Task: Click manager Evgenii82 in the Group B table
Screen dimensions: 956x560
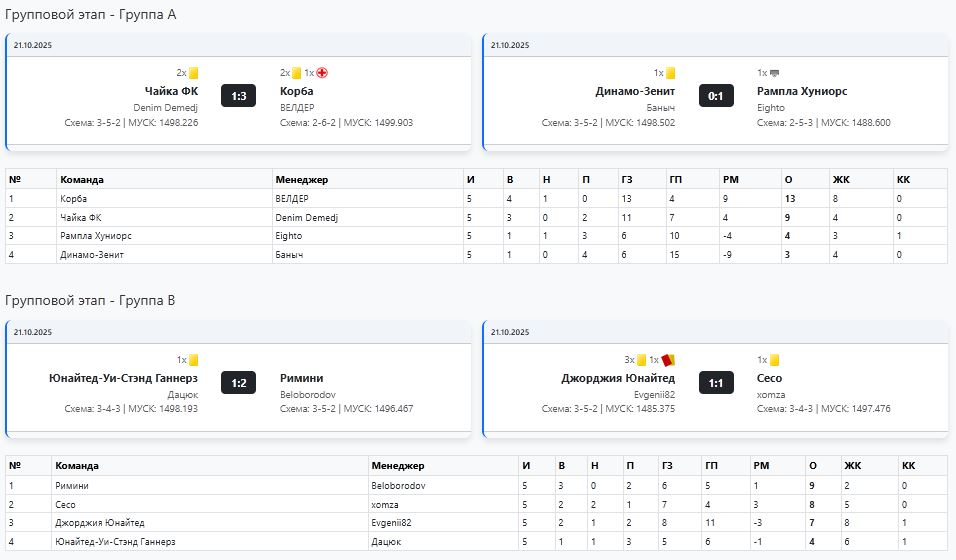Action: point(391,522)
